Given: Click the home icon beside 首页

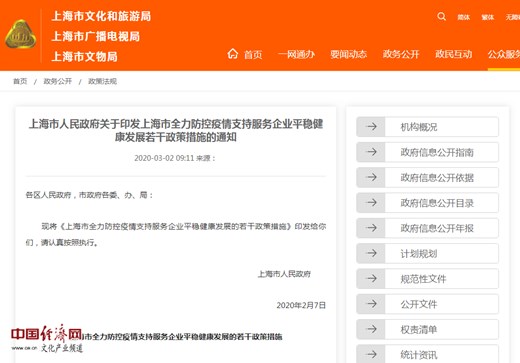Looking at the screenshot, I should (233, 54).
